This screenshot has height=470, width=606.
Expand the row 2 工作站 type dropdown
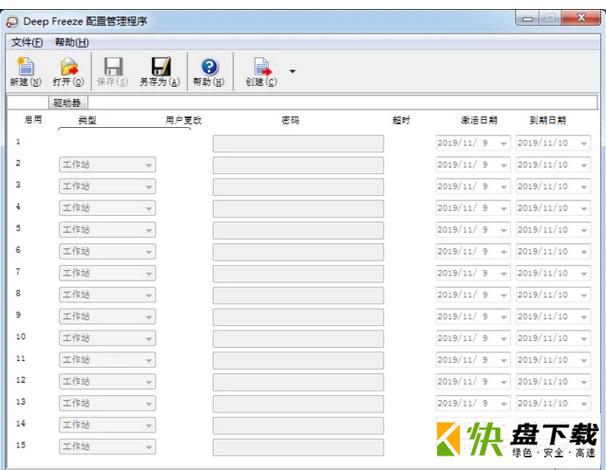[x=107, y=165]
